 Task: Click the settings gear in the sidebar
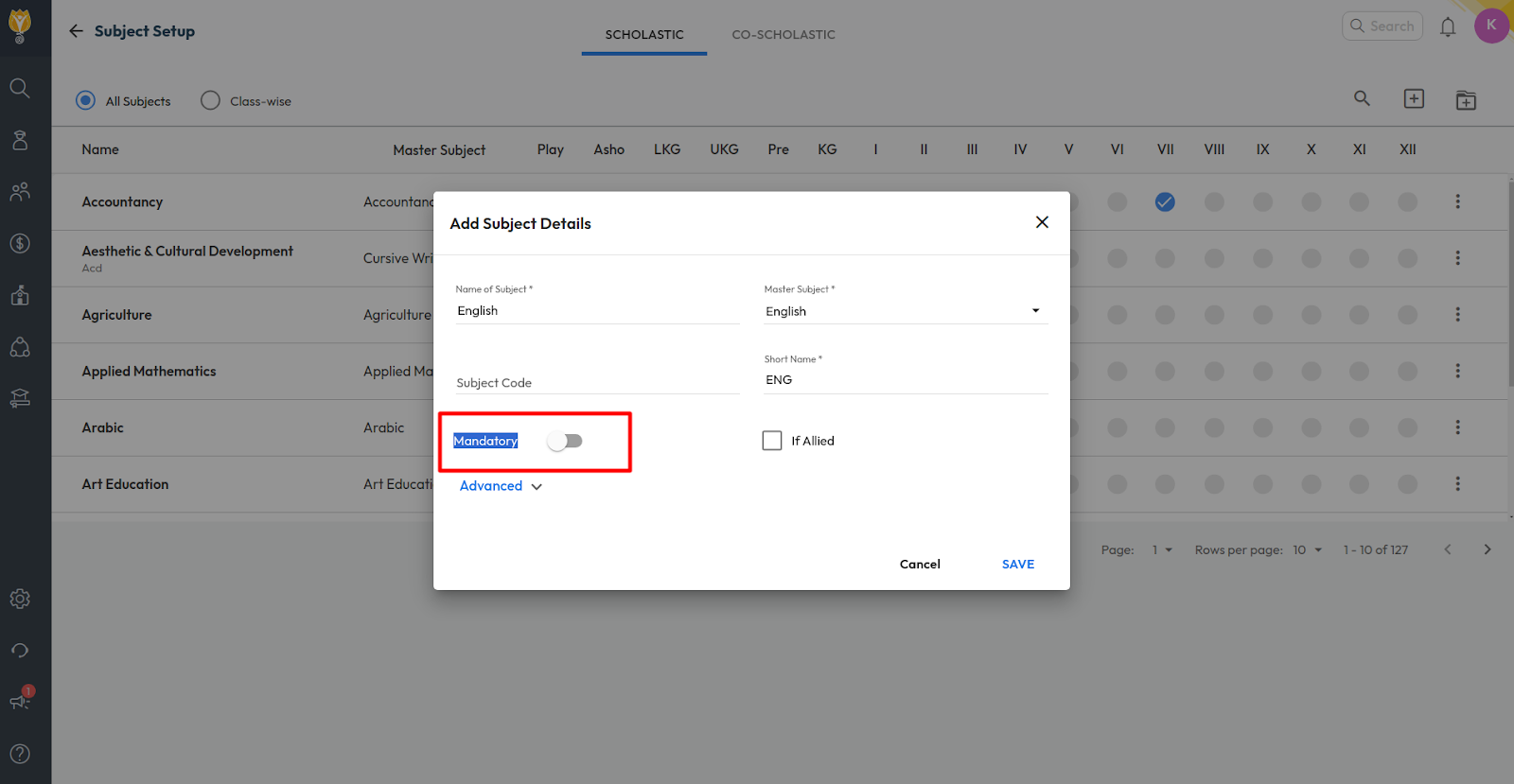(20, 599)
